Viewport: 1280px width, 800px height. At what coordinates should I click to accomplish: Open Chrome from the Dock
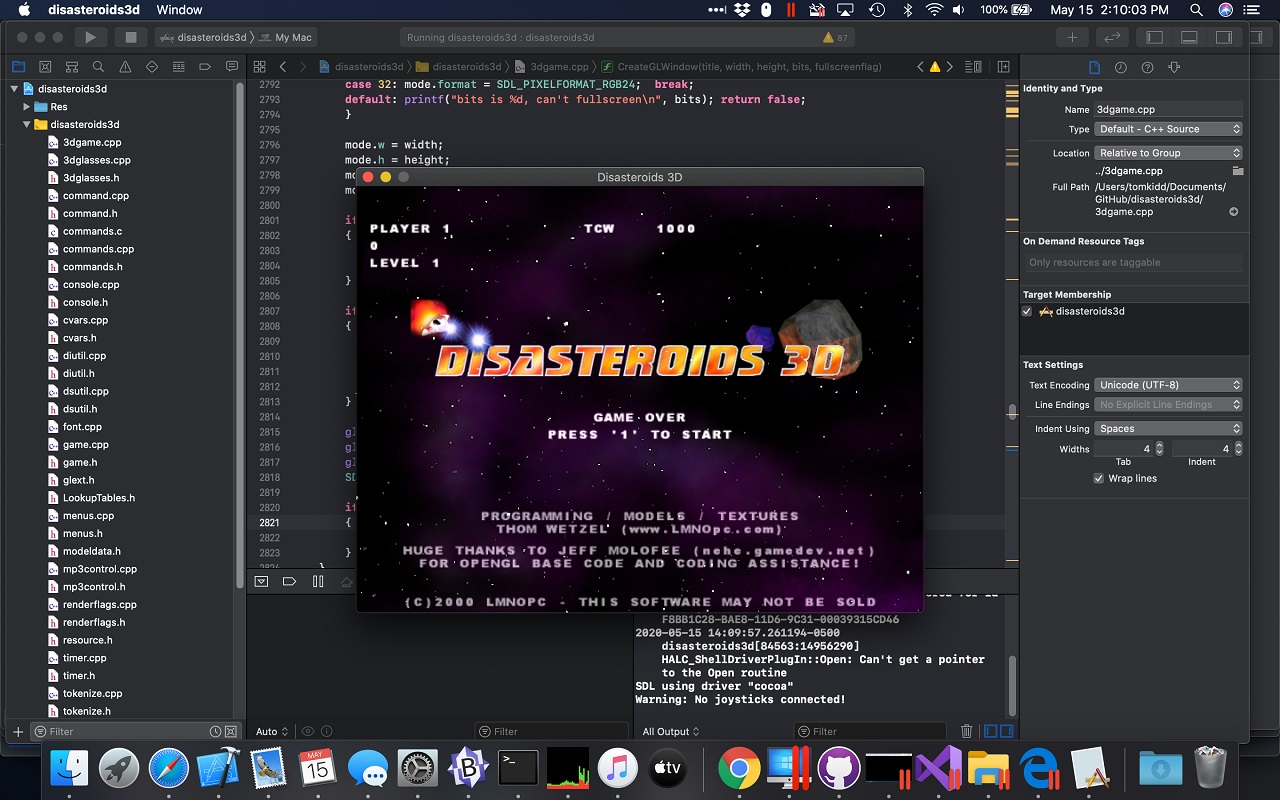(x=739, y=768)
